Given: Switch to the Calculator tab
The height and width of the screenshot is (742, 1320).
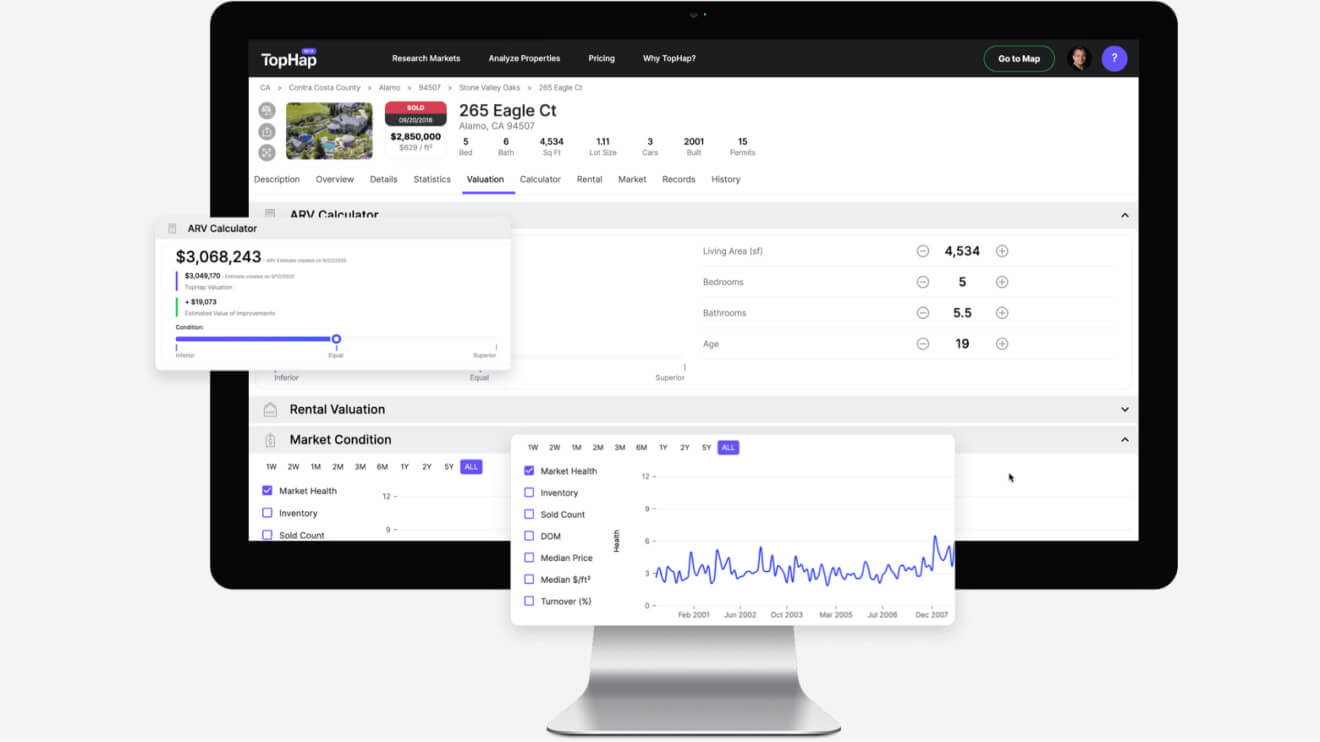Looking at the screenshot, I should [x=540, y=180].
